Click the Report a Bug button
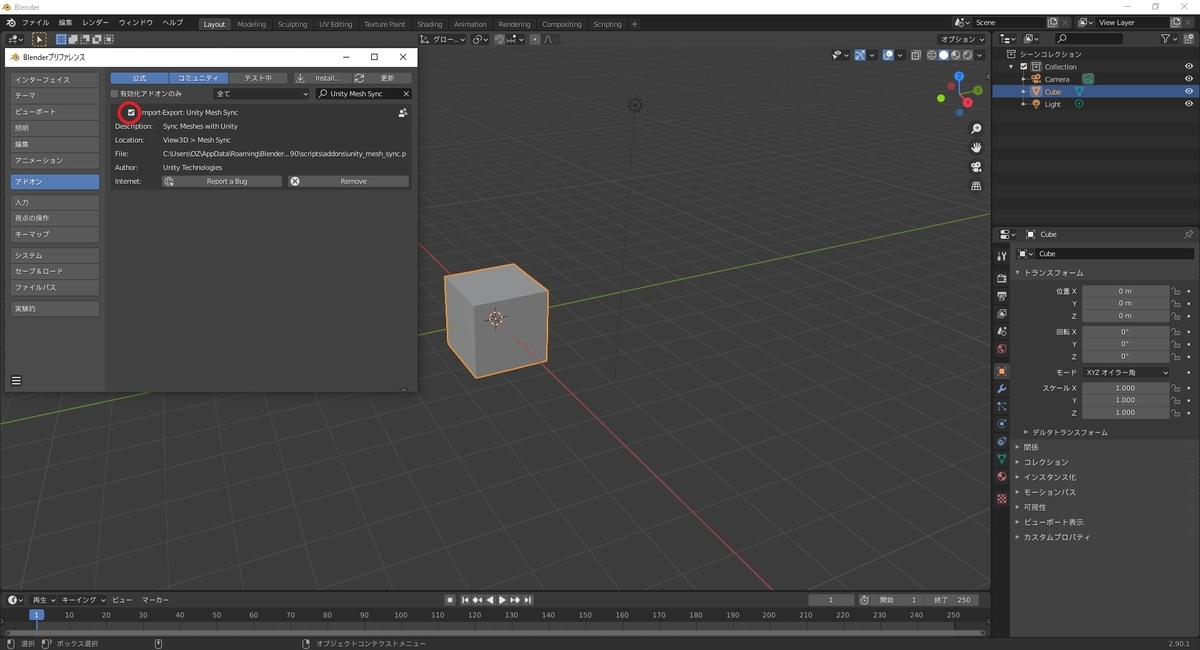Image resolution: width=1200 pixels, height=650 pixels. 221,182
